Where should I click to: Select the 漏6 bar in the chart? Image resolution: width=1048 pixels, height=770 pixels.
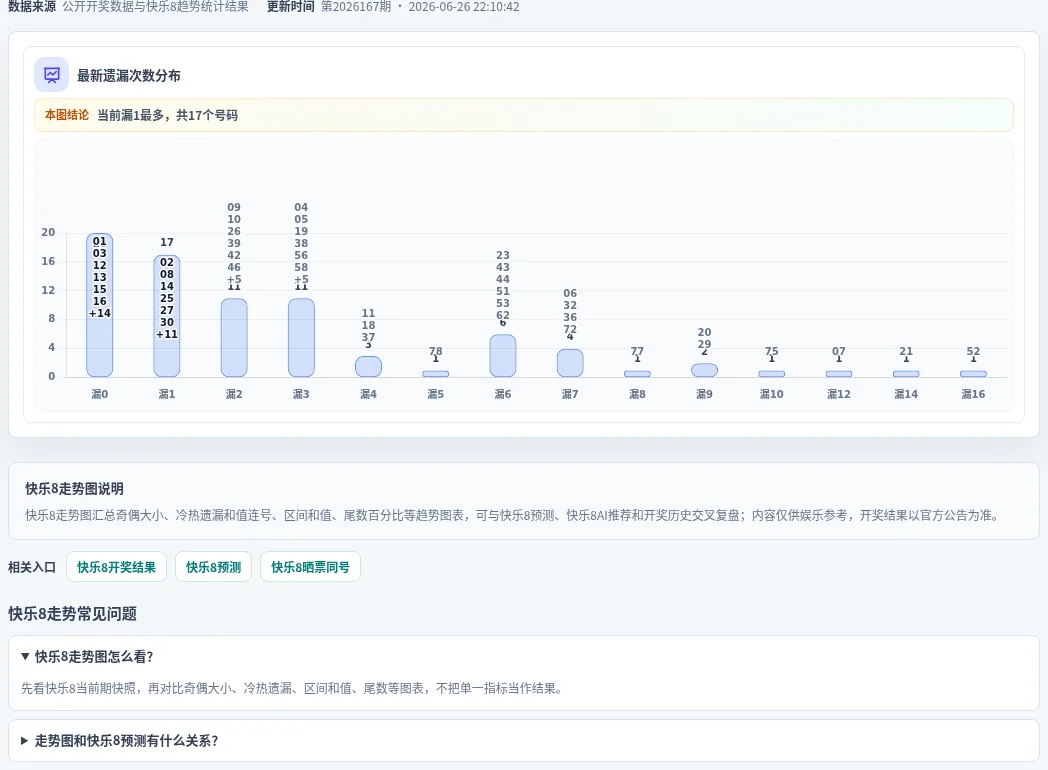click(503, 356)
